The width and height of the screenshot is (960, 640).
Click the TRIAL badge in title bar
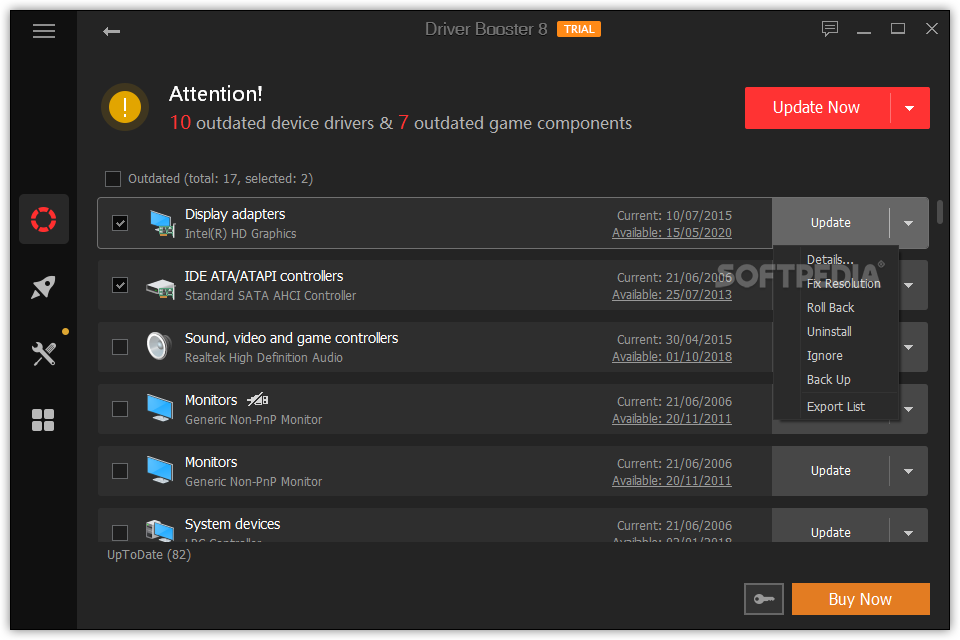pos(579,29)
